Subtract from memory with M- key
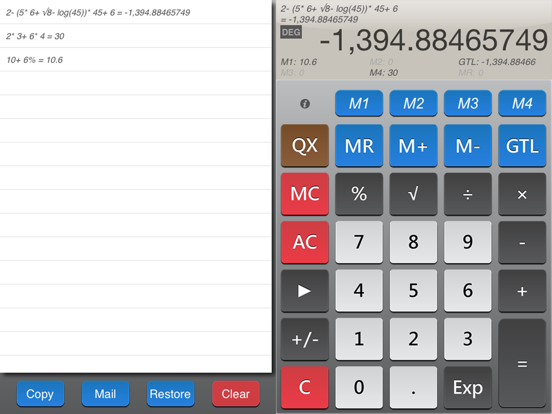The width and height of the screenshot is (552, 414). (468, 145)
